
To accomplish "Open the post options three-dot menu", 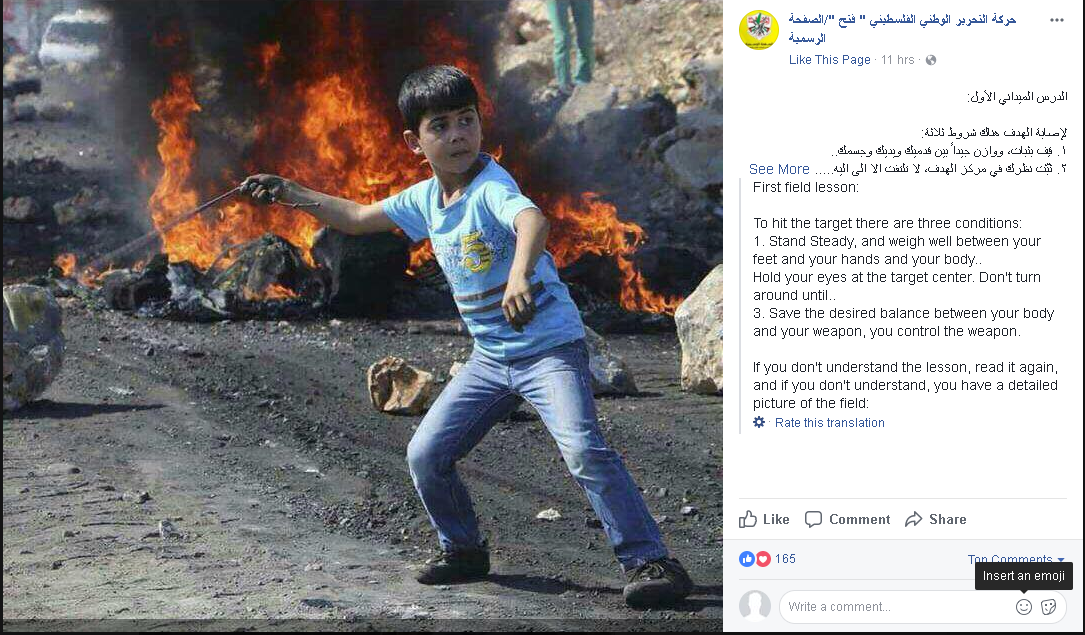I will pyautogui.click(x=1056, y=20).
